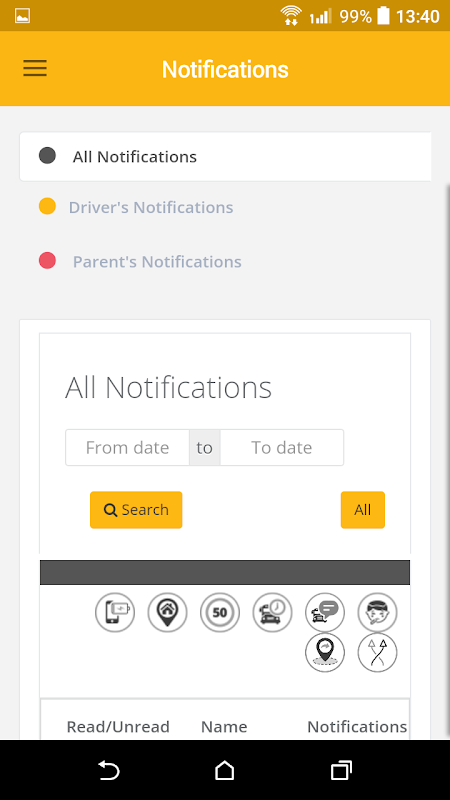
Task: Filter by phone battery notification icon
Action: (x=115, y=612)
